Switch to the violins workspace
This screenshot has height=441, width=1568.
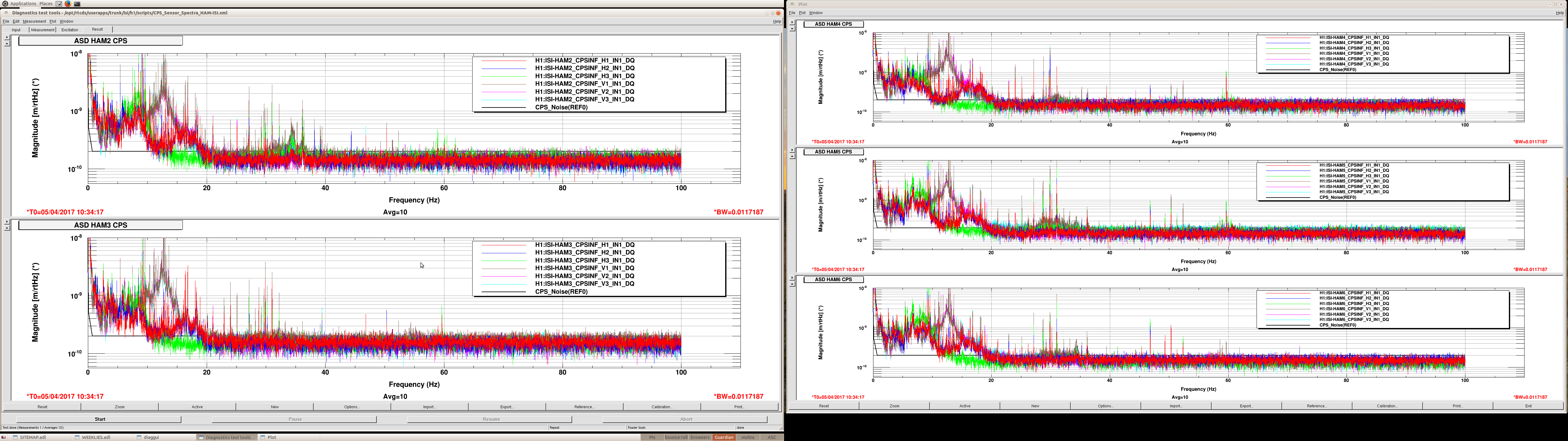click(x=748, y=437)
